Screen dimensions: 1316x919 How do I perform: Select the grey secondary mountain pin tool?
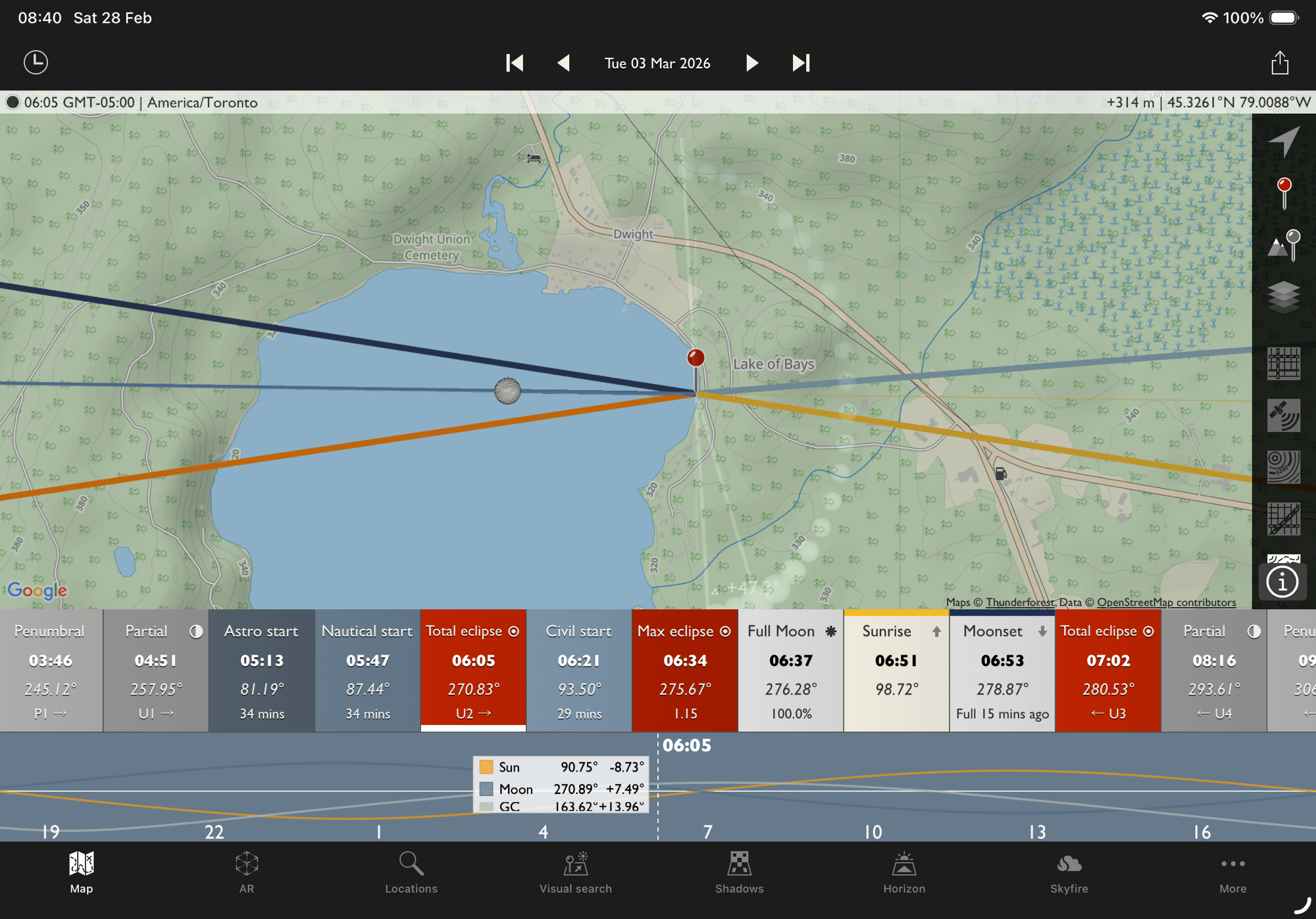pyautogui.click(x=1284, y=245)
